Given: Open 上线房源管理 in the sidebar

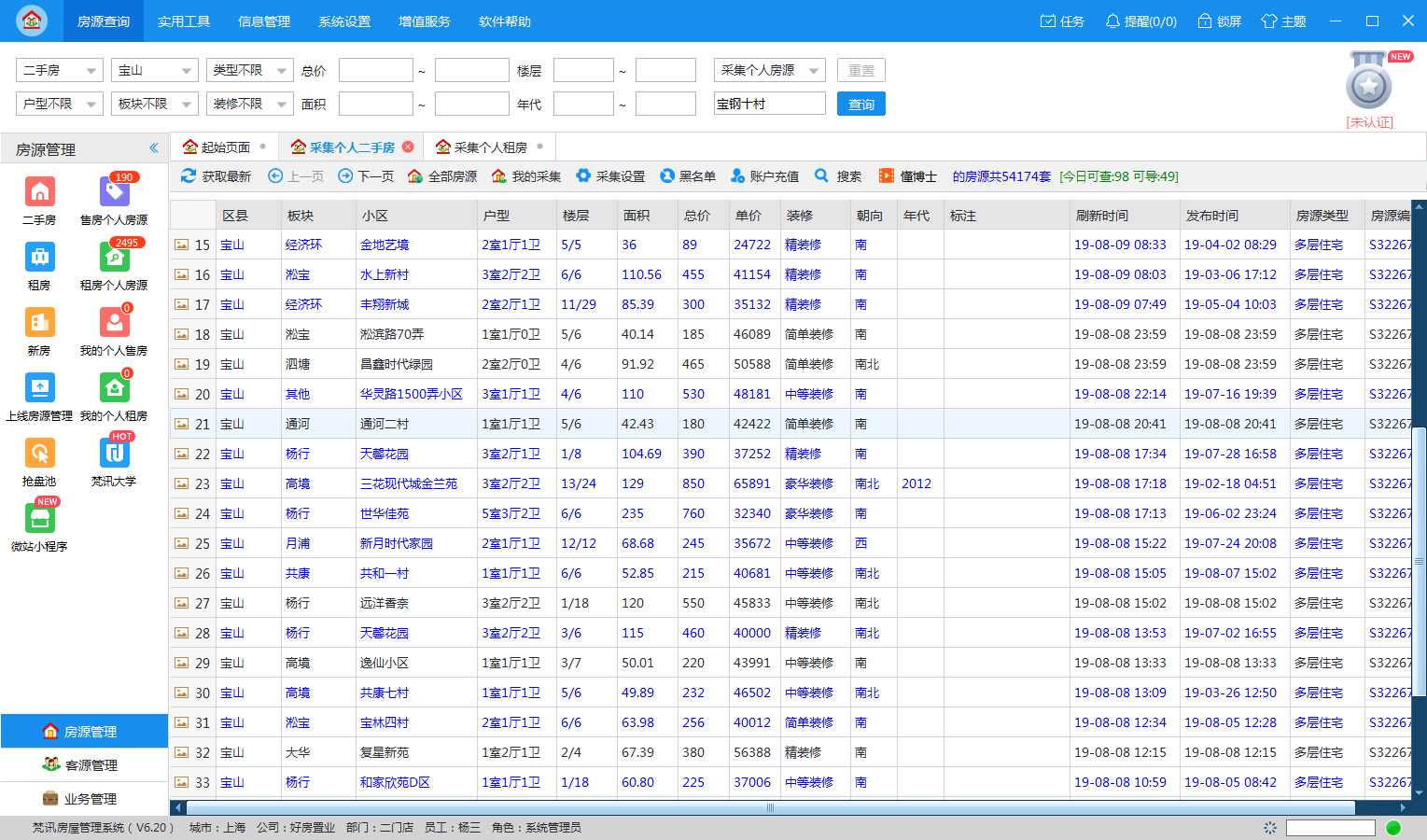Looking at the screenshot, I should click(39, 397).
